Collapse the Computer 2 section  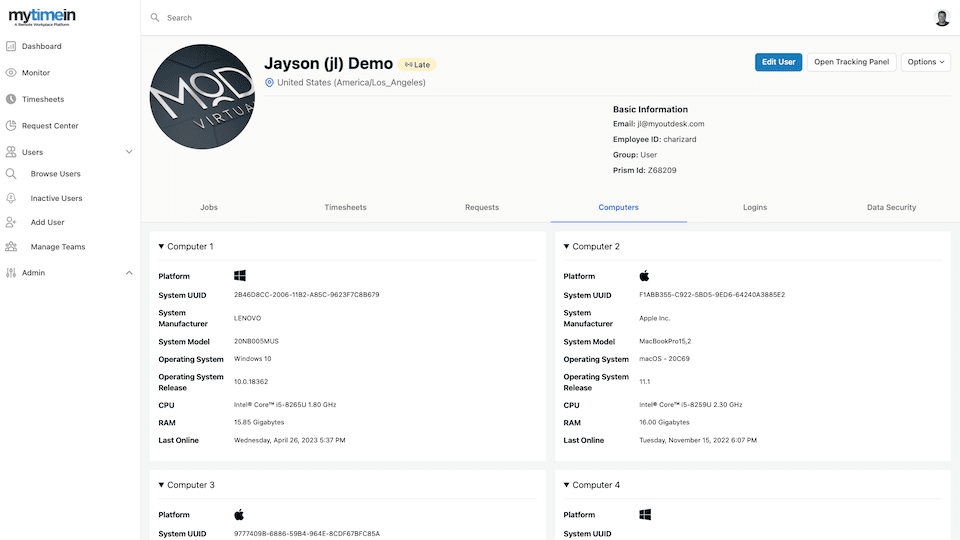point(567,246)
